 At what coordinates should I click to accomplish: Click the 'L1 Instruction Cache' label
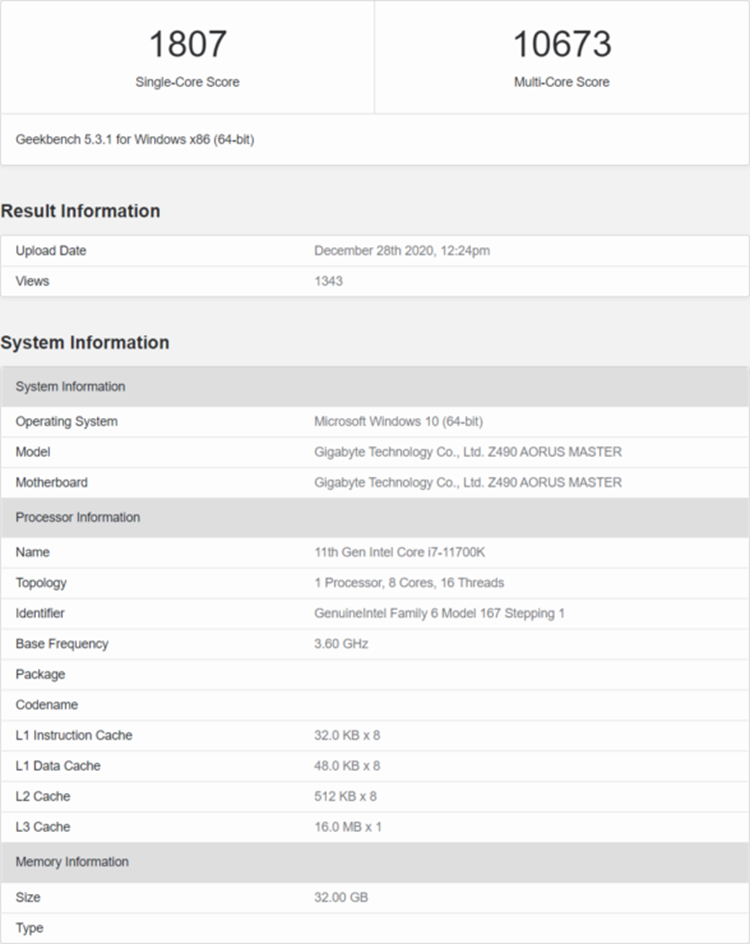click(74, 736)
